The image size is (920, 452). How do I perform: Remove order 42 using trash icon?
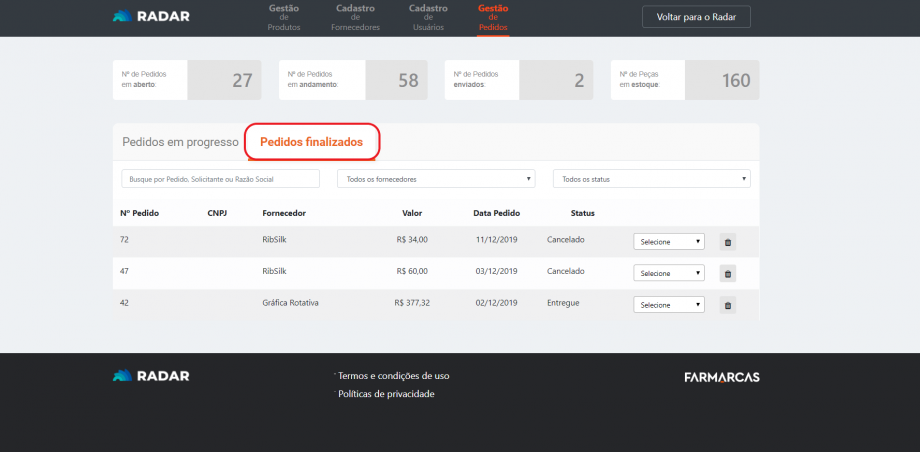click(728, 305)
